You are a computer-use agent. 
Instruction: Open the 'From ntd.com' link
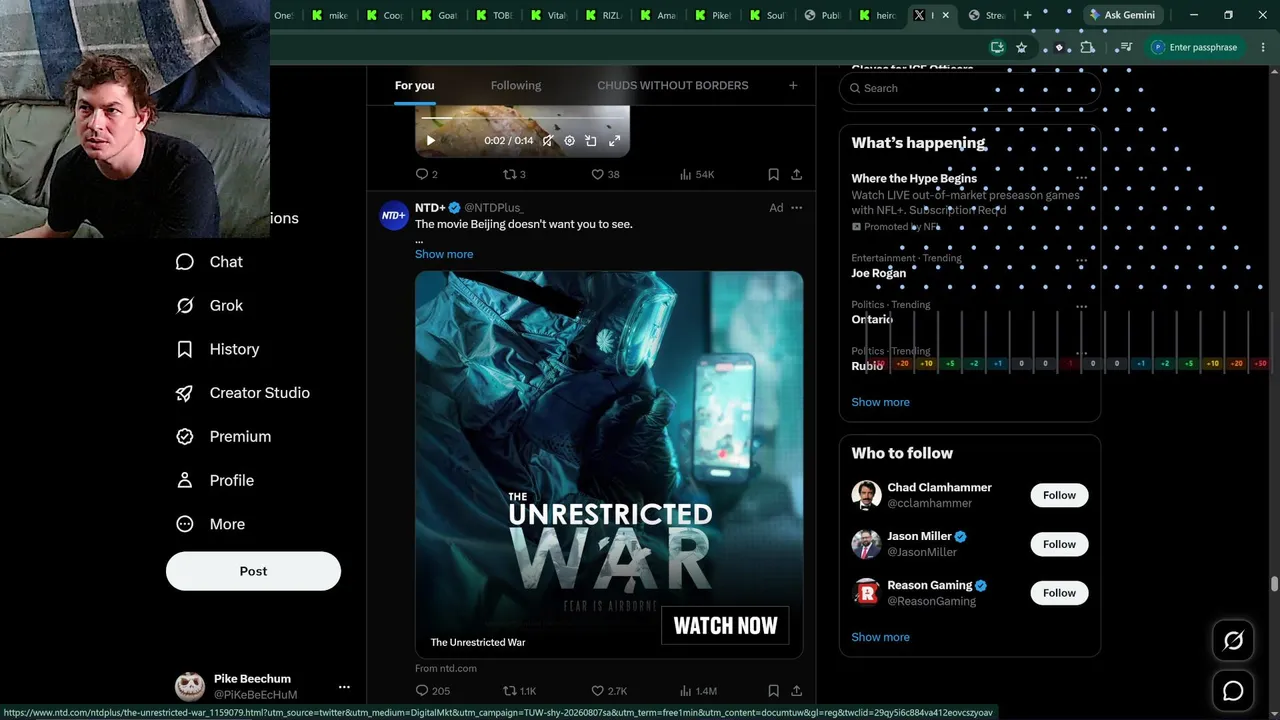(446, 668)
